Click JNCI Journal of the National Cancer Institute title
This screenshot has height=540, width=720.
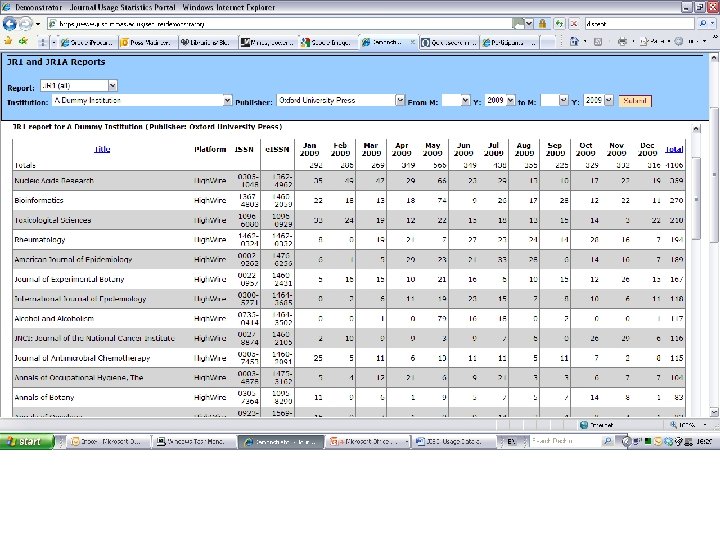(94, 338)
